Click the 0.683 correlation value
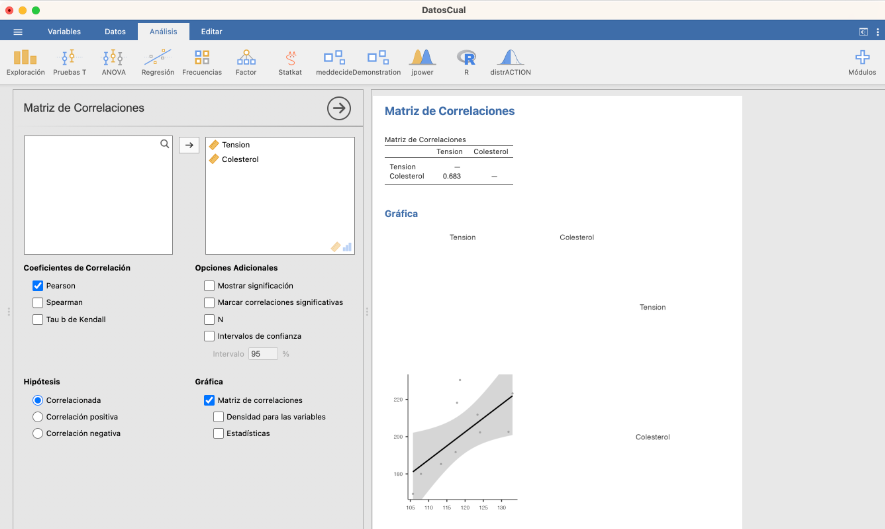This screenshot has width=885, height=529. pos(452,176)
